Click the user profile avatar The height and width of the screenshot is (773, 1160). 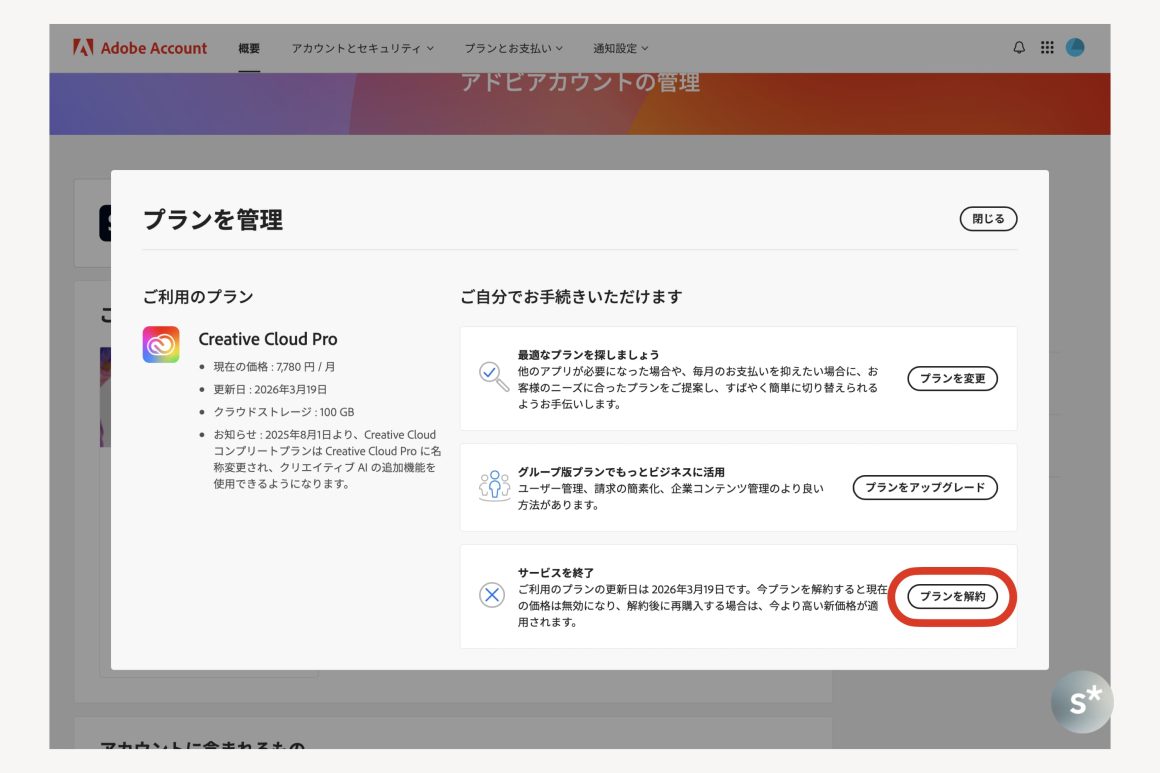pos(1075,48)
